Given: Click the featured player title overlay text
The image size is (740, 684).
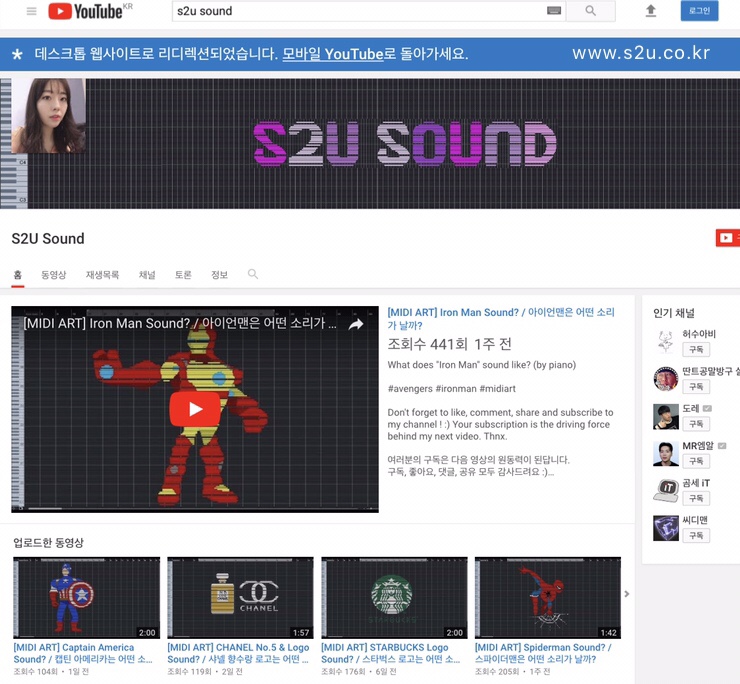Looking at the screenshot, I should (180, 323).
